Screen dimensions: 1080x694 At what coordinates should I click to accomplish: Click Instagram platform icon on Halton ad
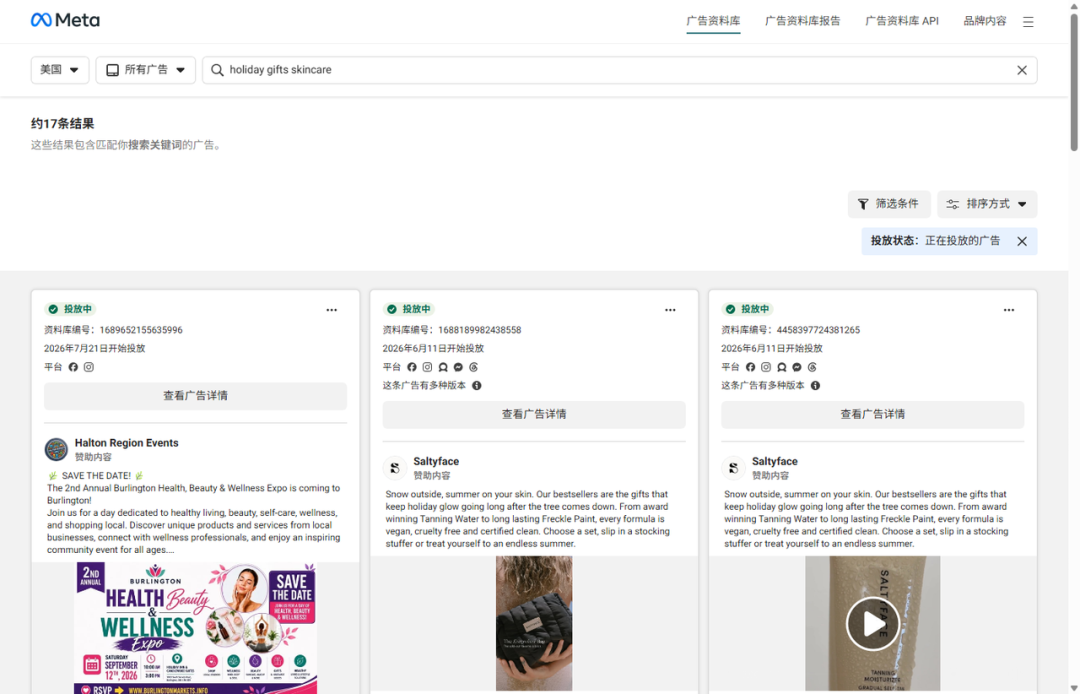point(89,367)
